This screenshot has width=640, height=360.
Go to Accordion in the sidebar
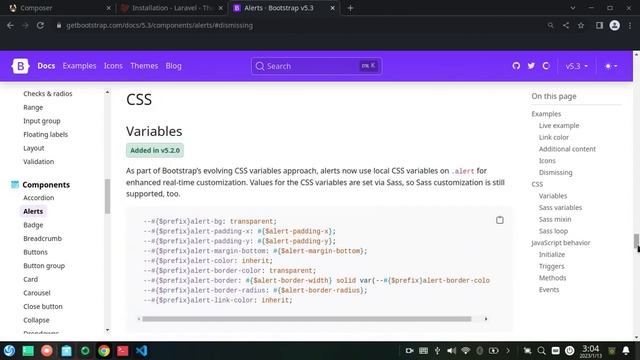[x=39, y=198]
